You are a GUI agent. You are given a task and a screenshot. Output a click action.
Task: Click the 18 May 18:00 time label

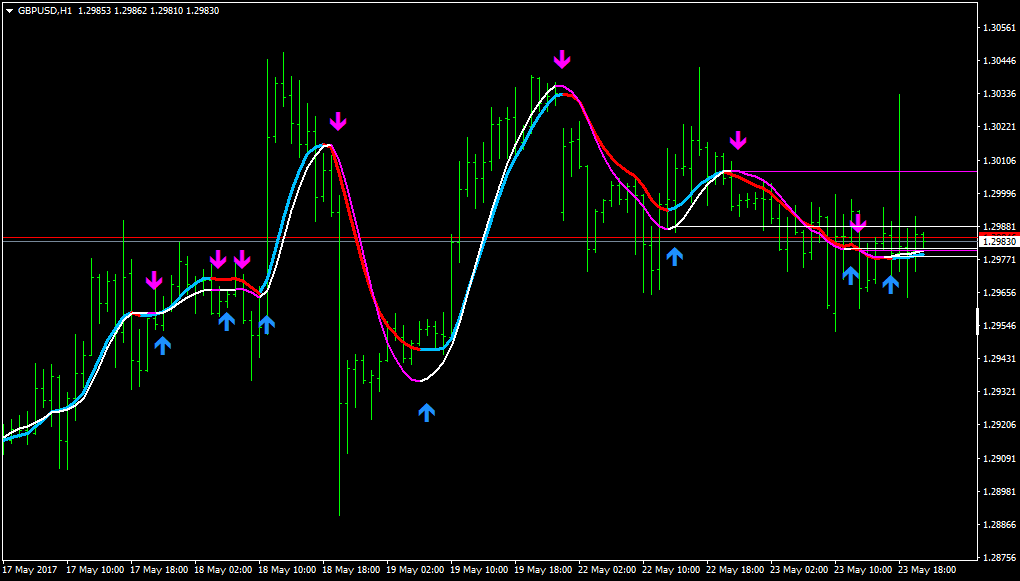[x=351, y=569]
